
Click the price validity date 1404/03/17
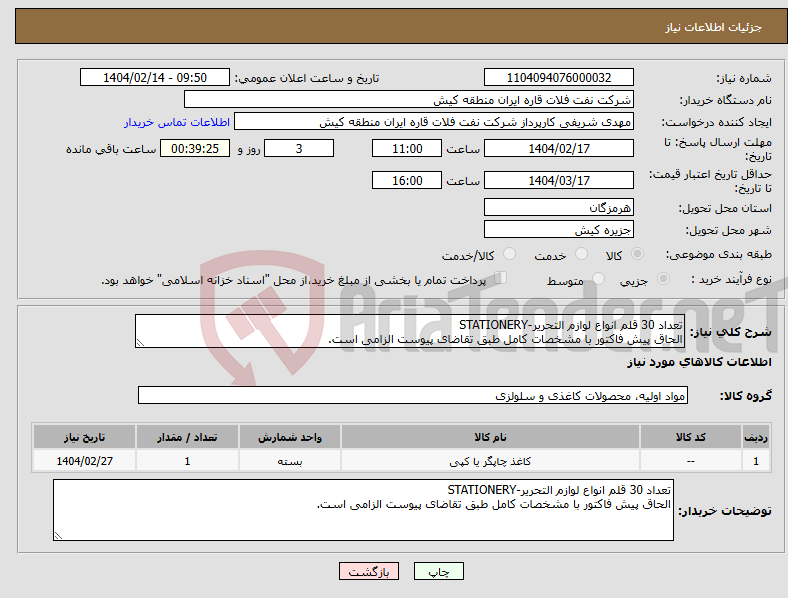559,180
